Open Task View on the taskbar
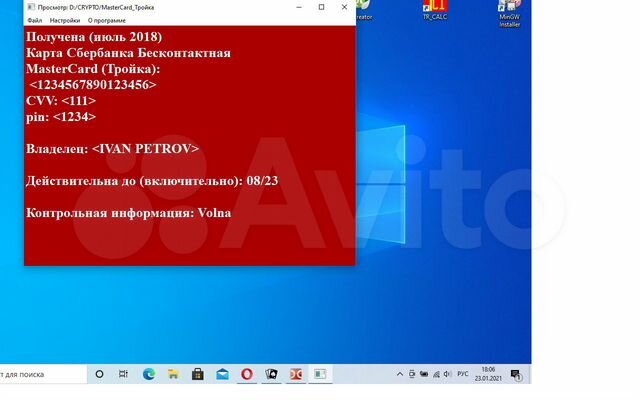 point(123,374)
